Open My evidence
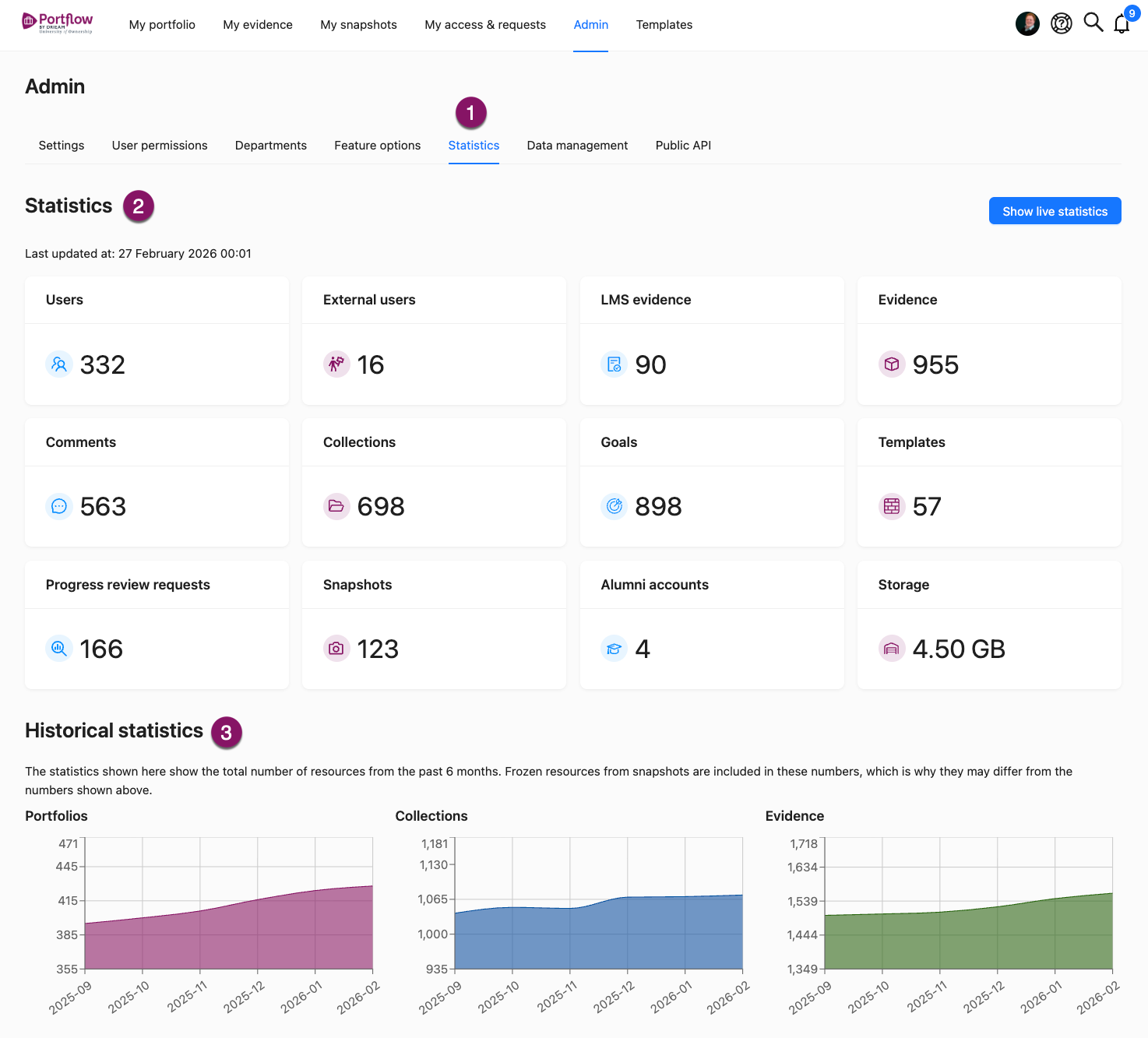The image size is (1148, 1038). tap(258, 25)
